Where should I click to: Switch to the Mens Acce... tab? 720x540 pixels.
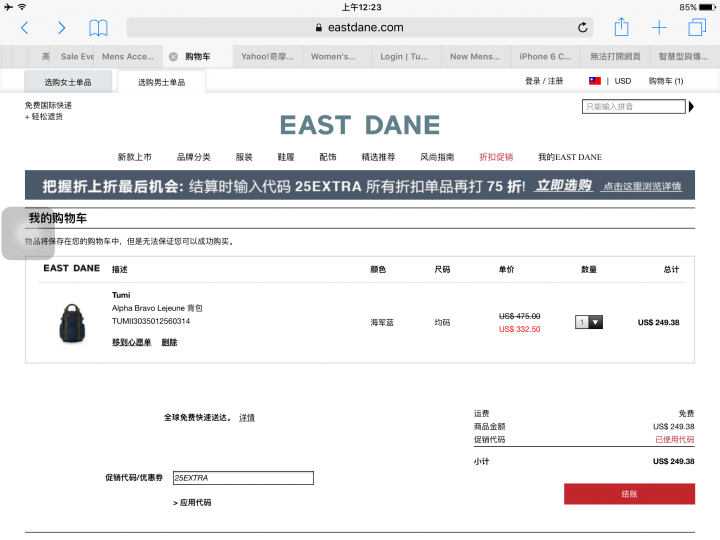pyautogui.click(x=128, y=56)
